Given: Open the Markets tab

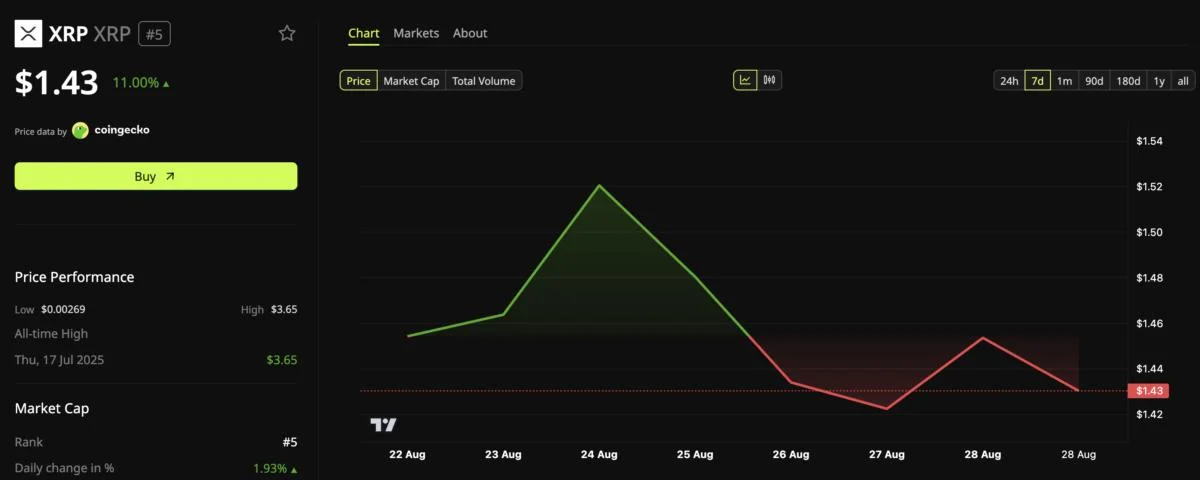Looking at the screenshot, I should point(416,33).
